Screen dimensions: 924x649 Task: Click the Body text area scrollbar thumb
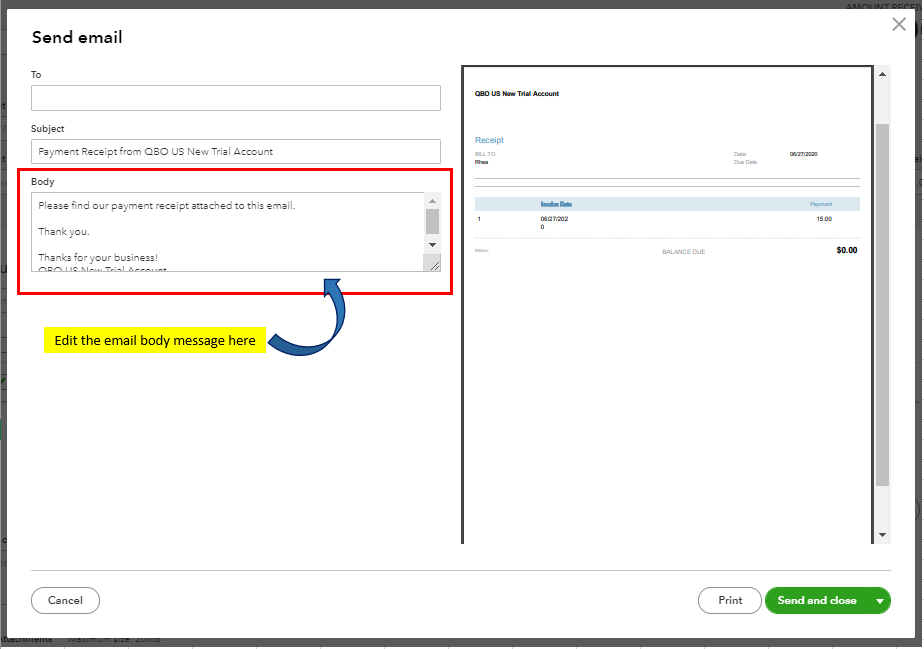point(432,222)
